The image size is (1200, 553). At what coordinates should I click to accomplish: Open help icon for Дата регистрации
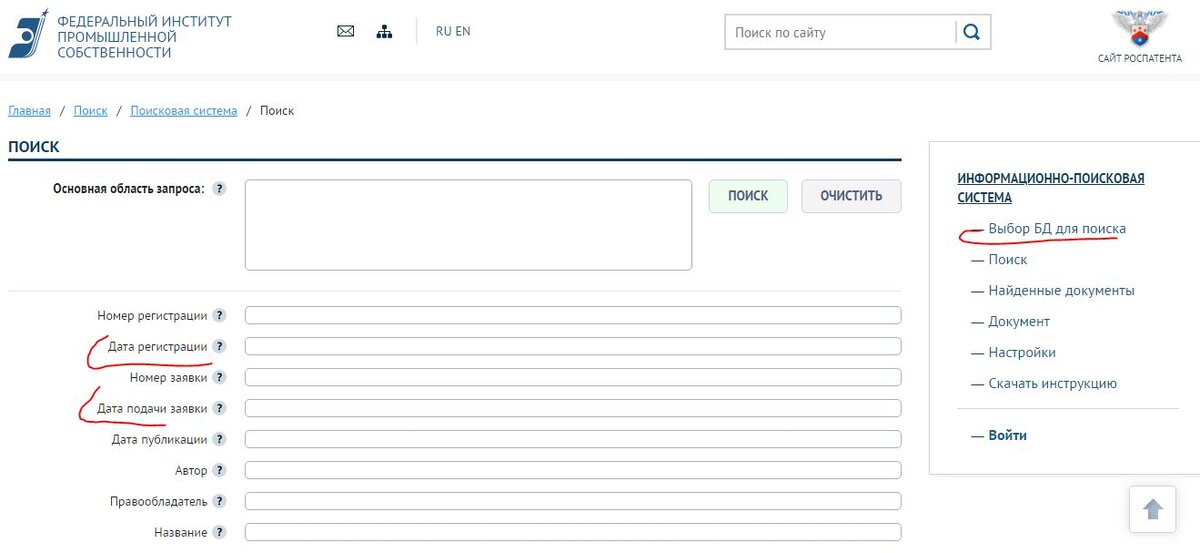click(x=219, y=346)
